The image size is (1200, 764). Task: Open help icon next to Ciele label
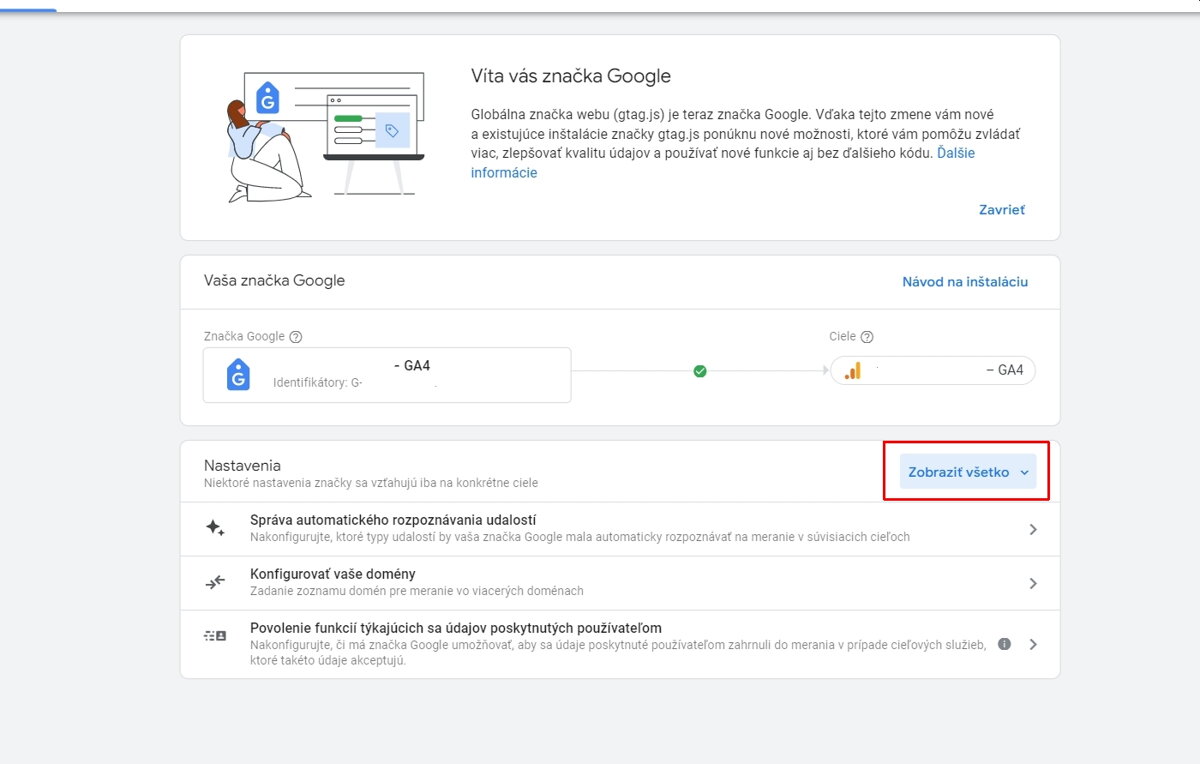(867, 337)
